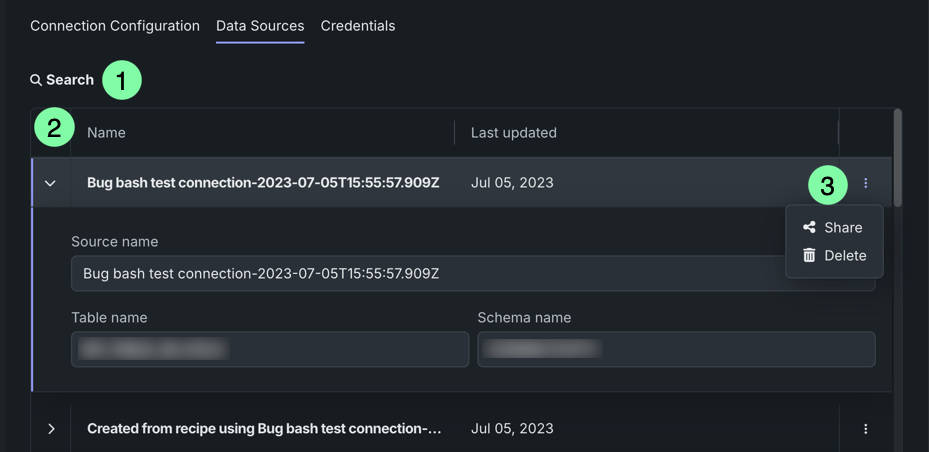The width and height of the screenshot is (929, 452).
Task: Choose Share from the context menu
Action: pos(843,227)
